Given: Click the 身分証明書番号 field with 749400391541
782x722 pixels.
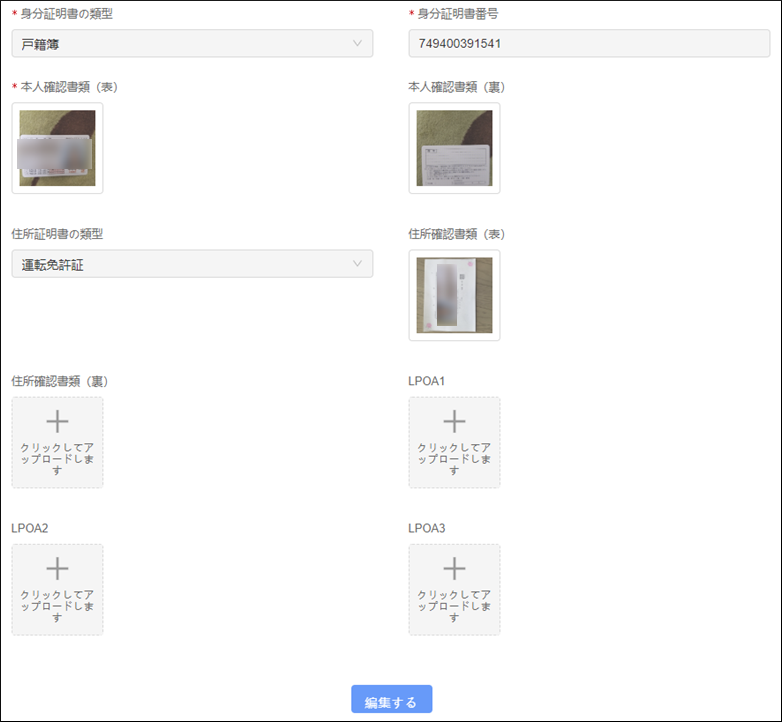Looking at the screenshot, I should 589,44.
